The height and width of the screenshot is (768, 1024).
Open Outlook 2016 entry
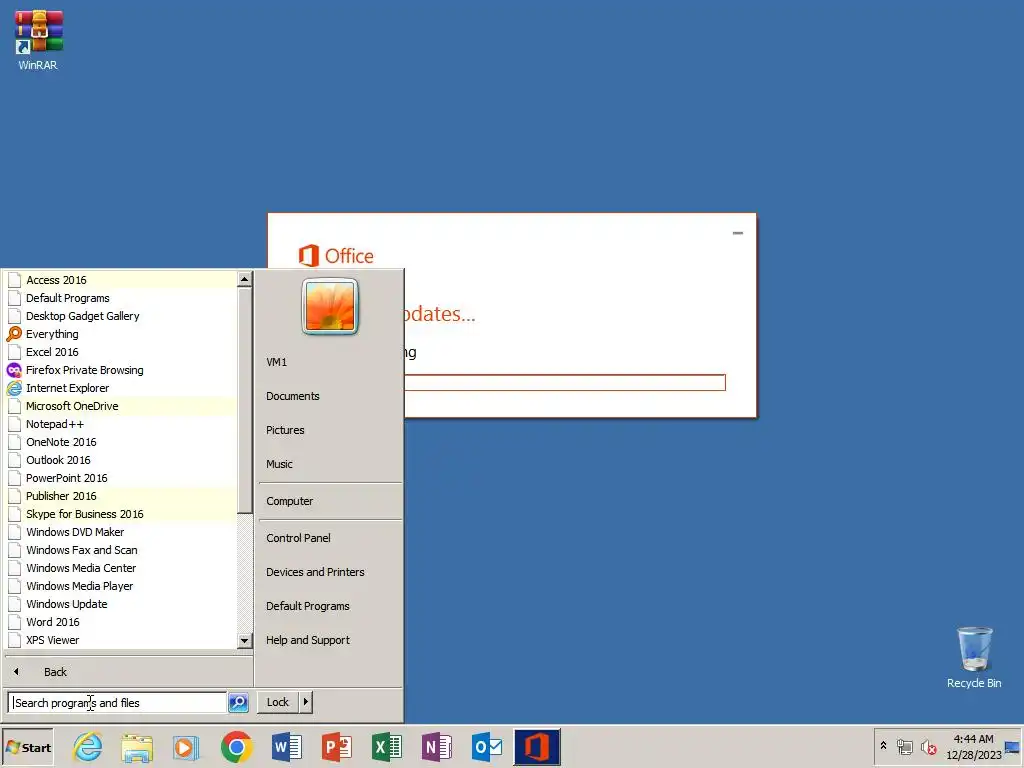[121, 460]
